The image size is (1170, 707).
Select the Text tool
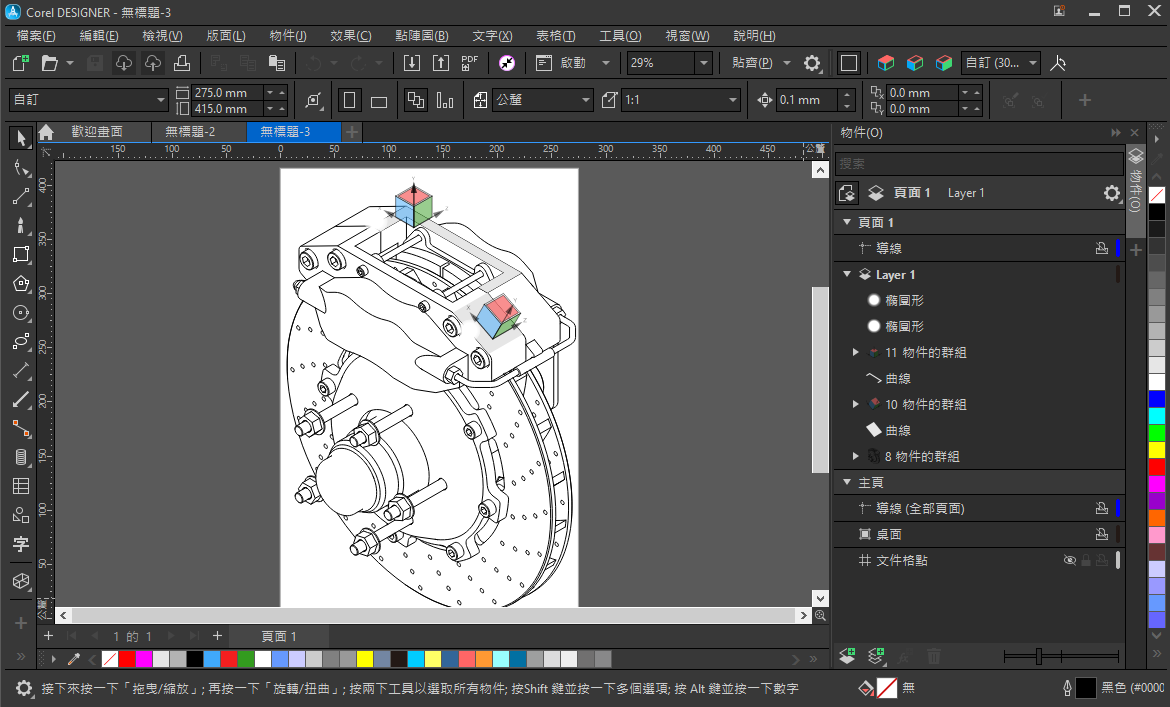pyautogui.click(x=21, y=544)
